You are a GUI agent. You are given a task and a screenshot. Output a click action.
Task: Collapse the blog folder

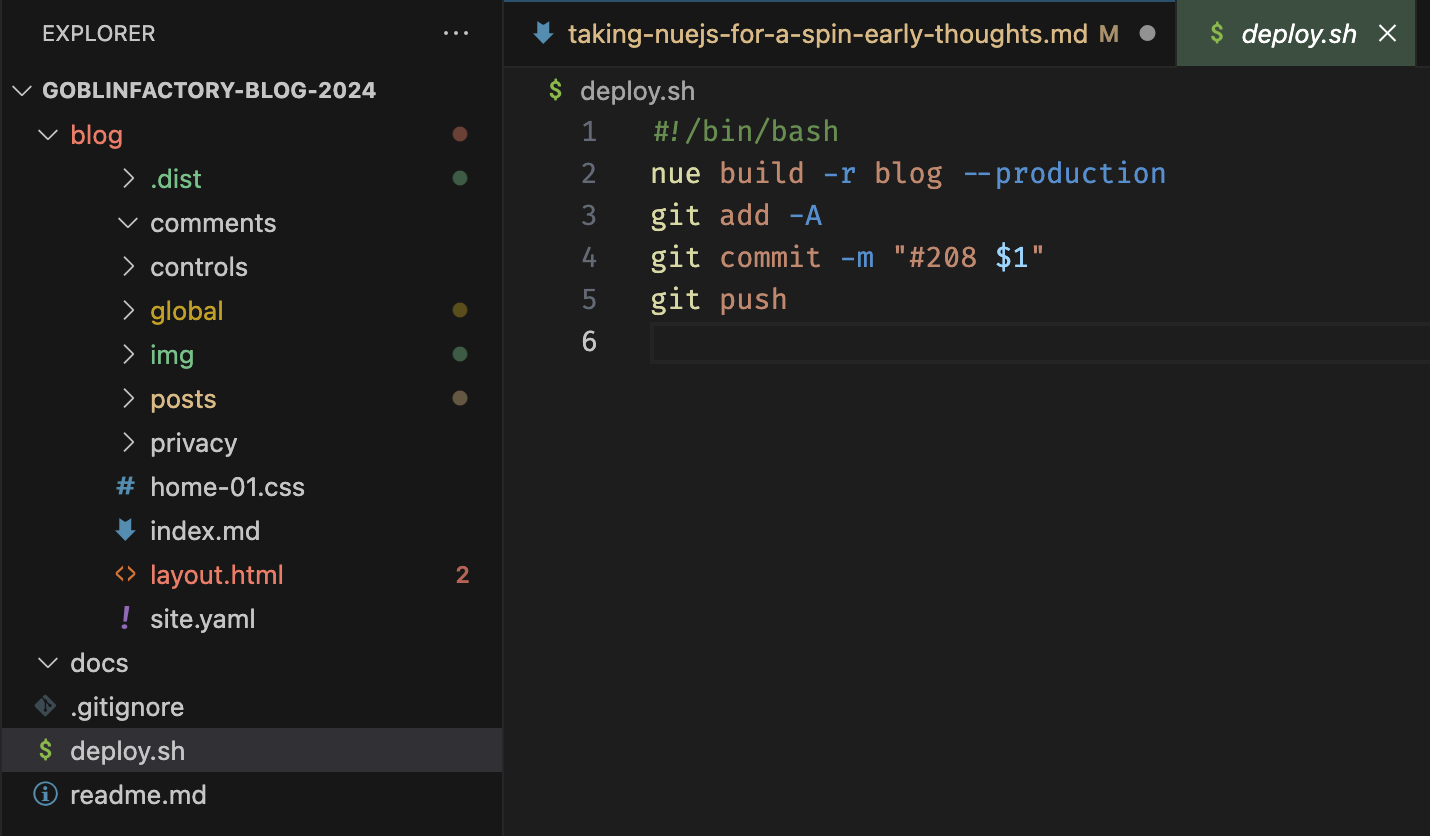(x=47, y=135)
